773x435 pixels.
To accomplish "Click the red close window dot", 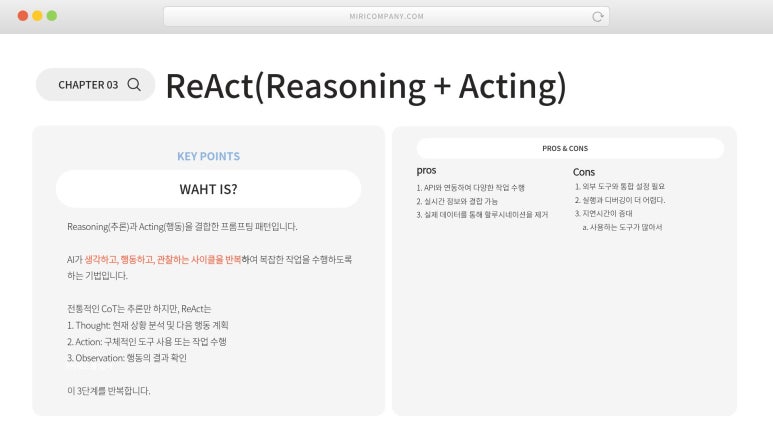I will [x=23, y=16].
